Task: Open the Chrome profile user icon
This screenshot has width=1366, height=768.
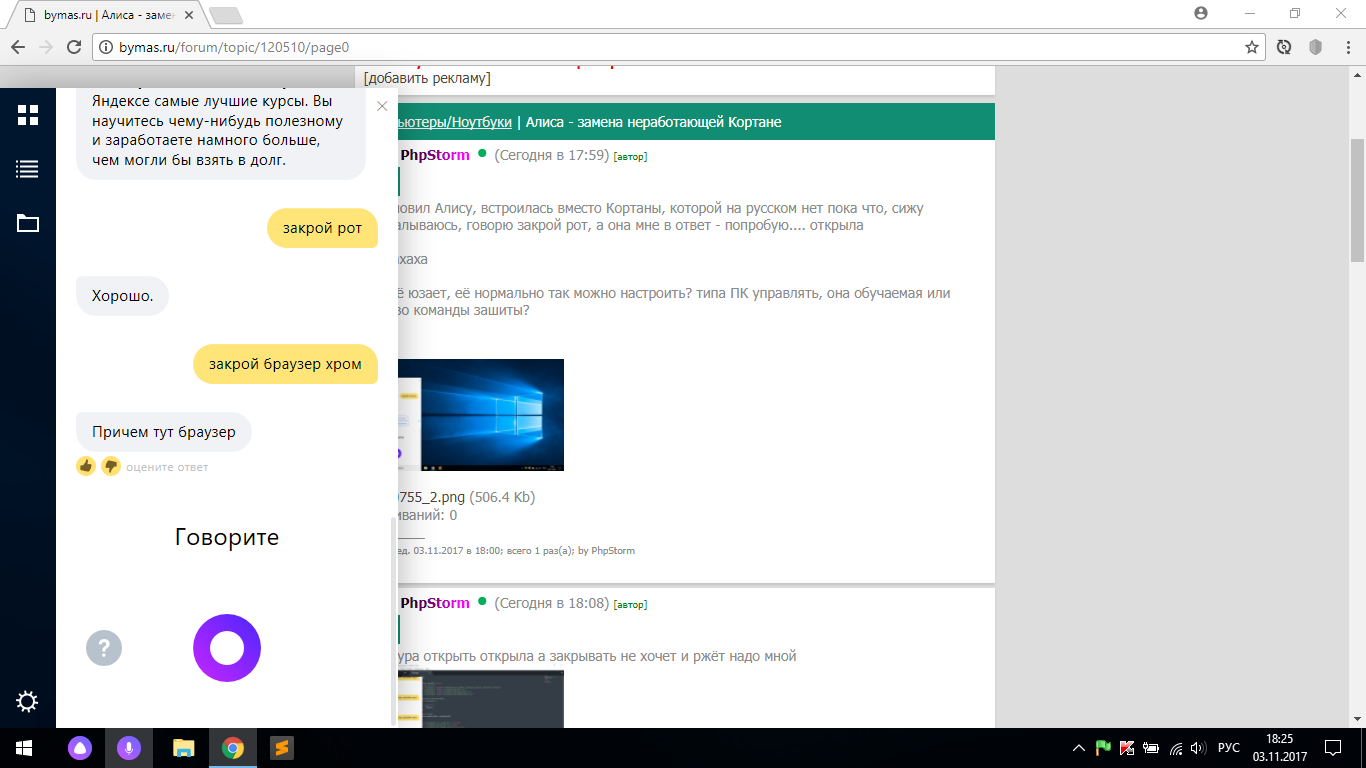Action: coord(1201,13)
